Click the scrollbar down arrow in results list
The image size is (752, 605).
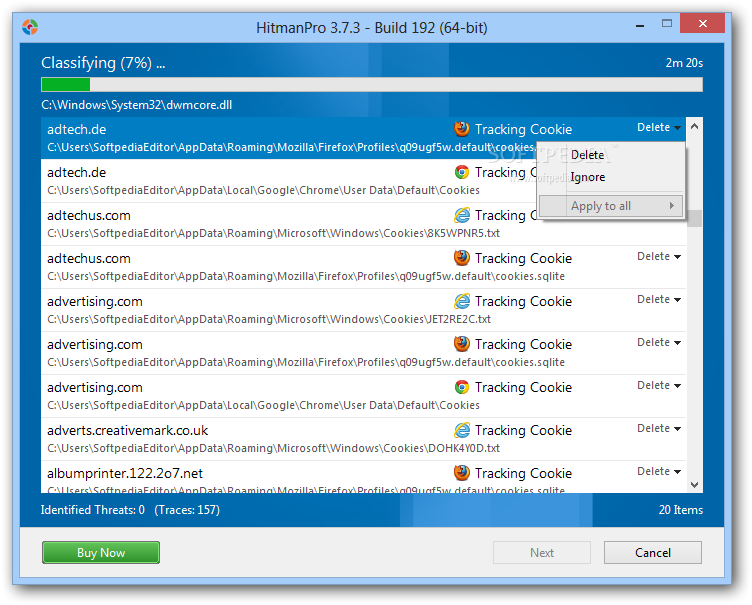pos(694,485)
